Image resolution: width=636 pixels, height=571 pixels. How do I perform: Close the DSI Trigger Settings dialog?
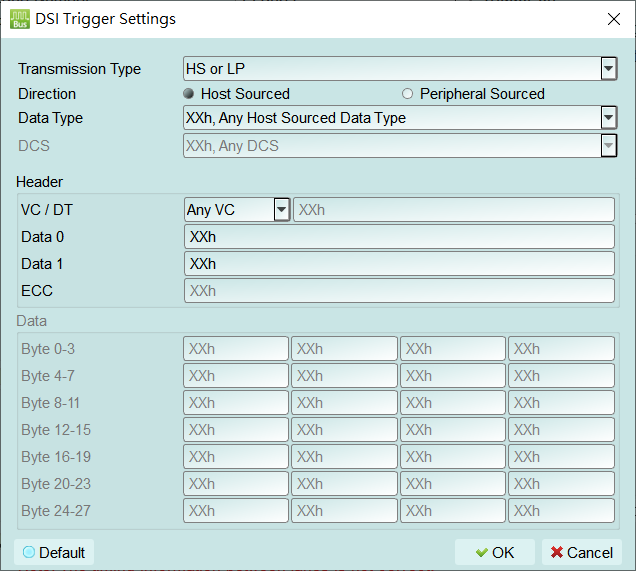tap(614, 19)
